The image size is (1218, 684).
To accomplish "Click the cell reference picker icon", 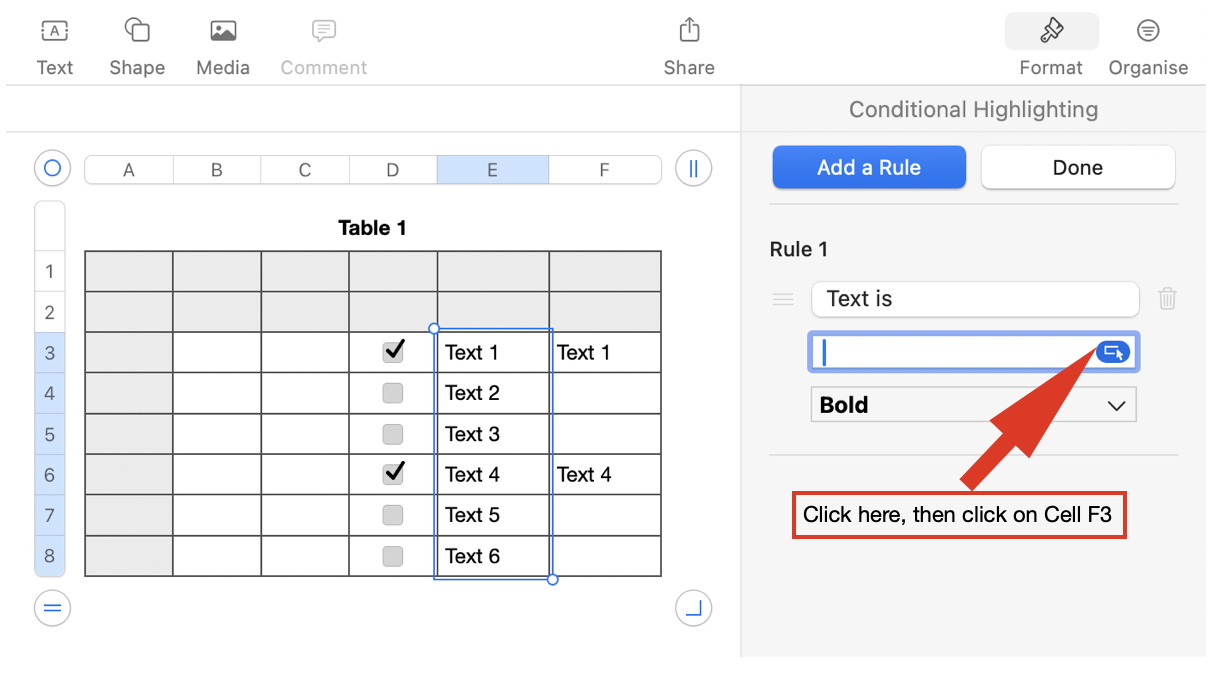I will pyautogui.click(x=1113, y=352).
